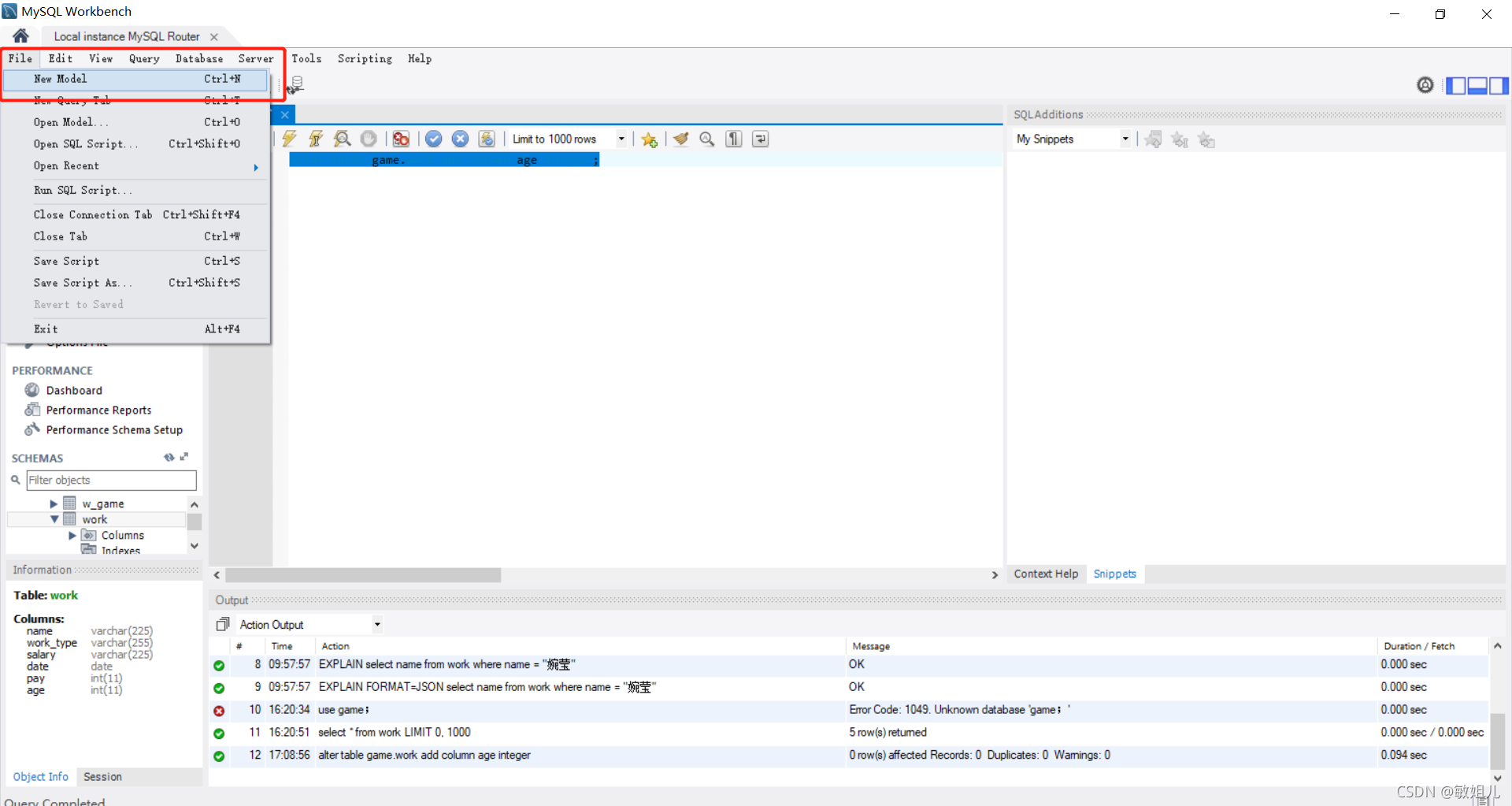Open Performance Schema Setup

click(113, 429)
